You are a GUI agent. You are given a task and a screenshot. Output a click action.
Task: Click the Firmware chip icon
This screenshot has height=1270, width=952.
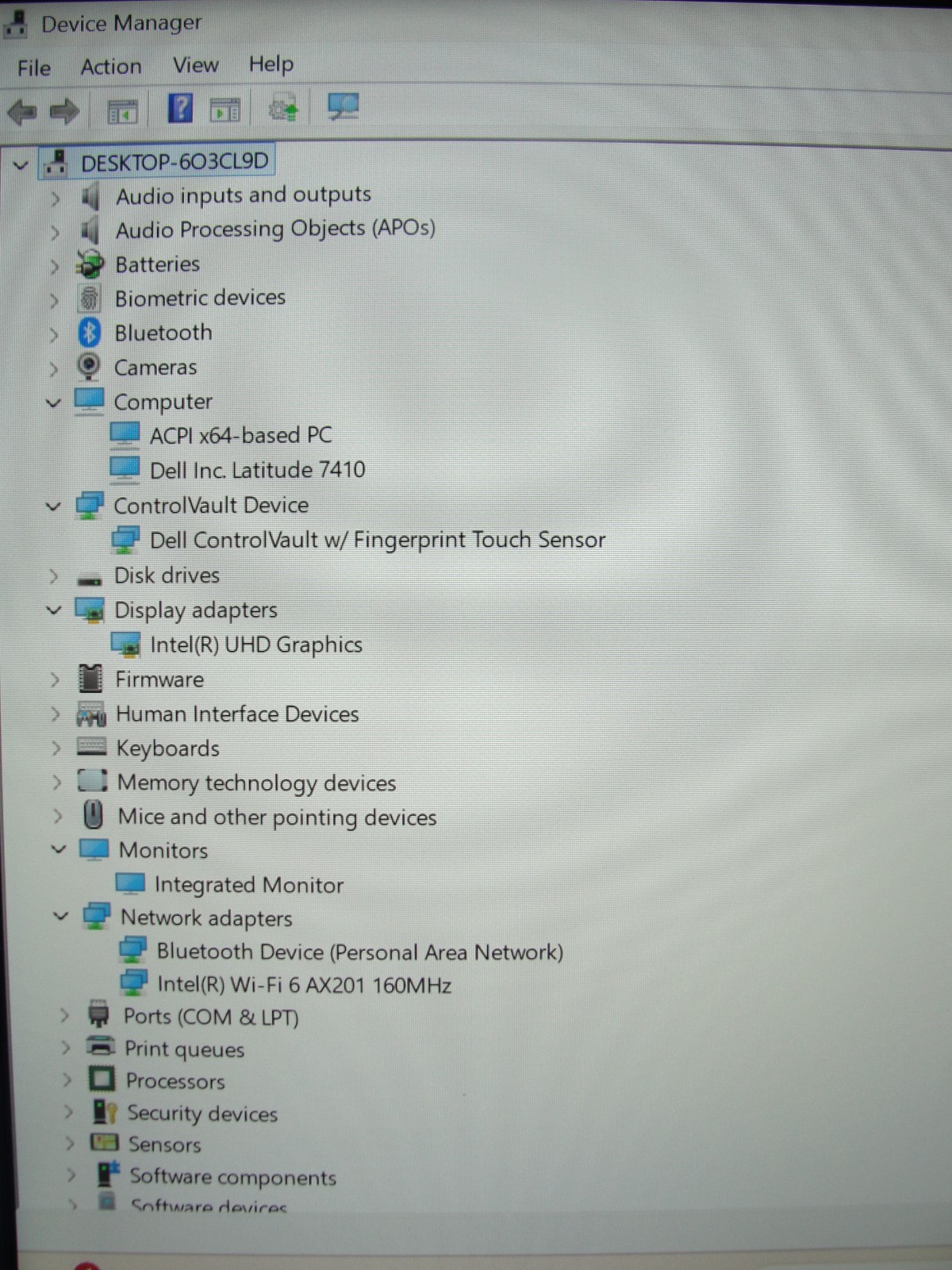pos(90,679)
